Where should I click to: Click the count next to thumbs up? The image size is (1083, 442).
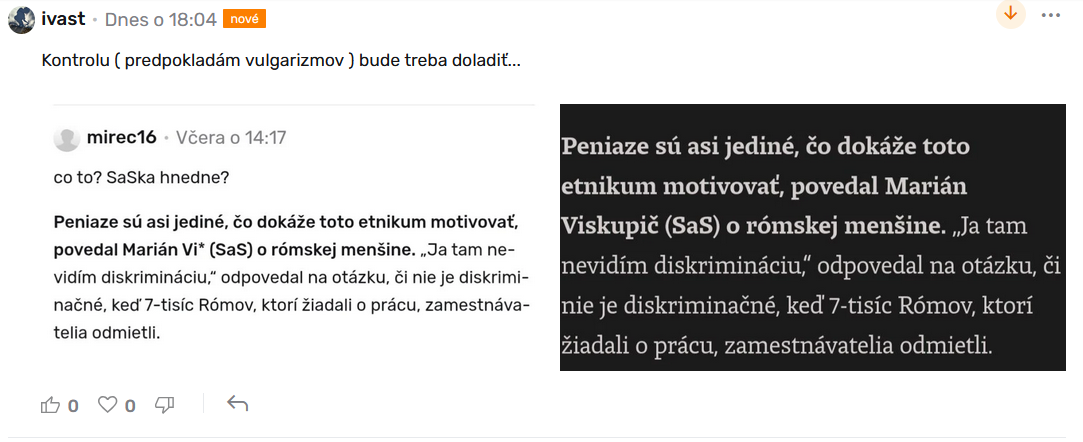[x=73, y=405]
